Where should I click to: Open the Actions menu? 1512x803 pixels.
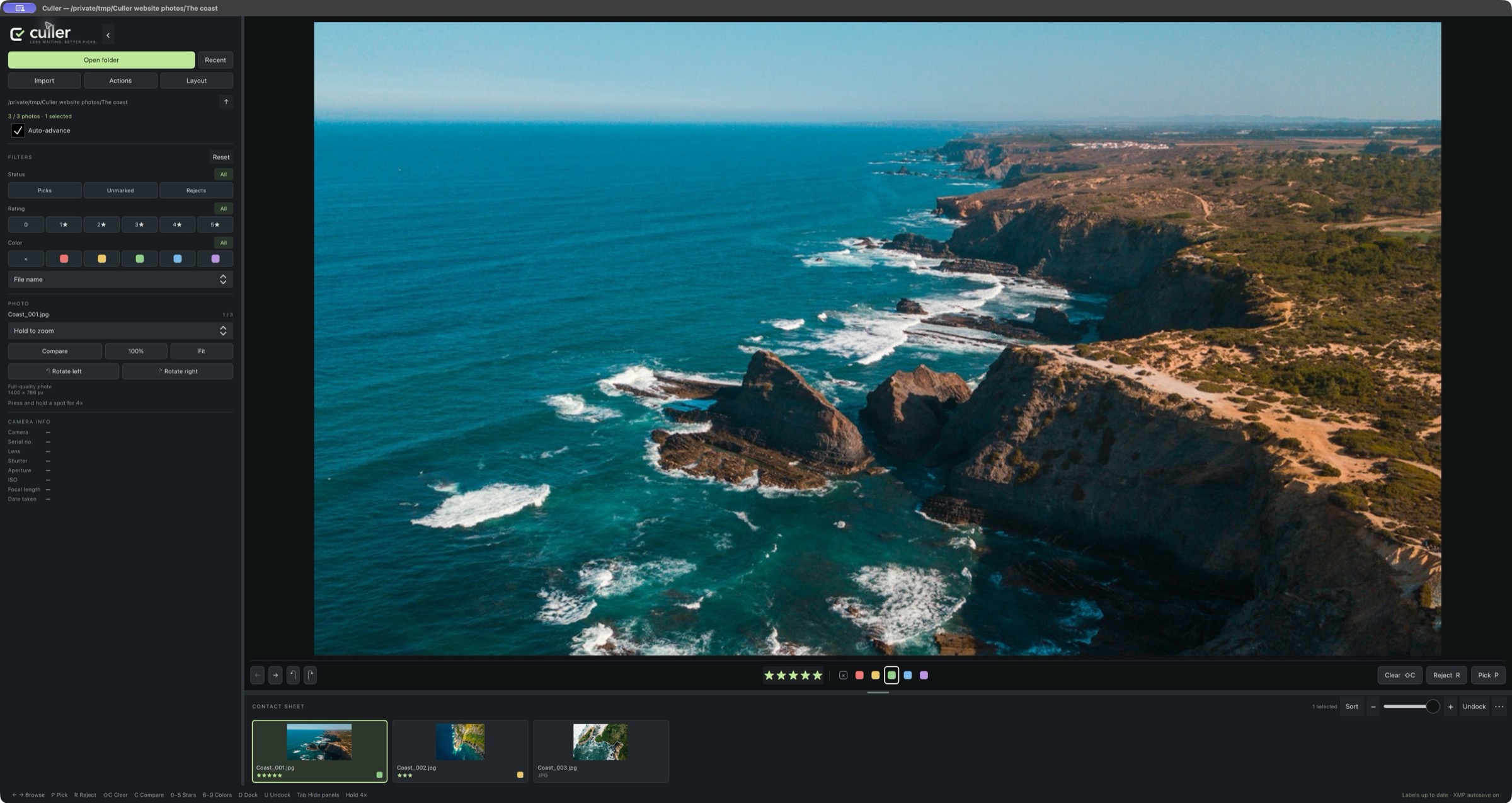120,81
